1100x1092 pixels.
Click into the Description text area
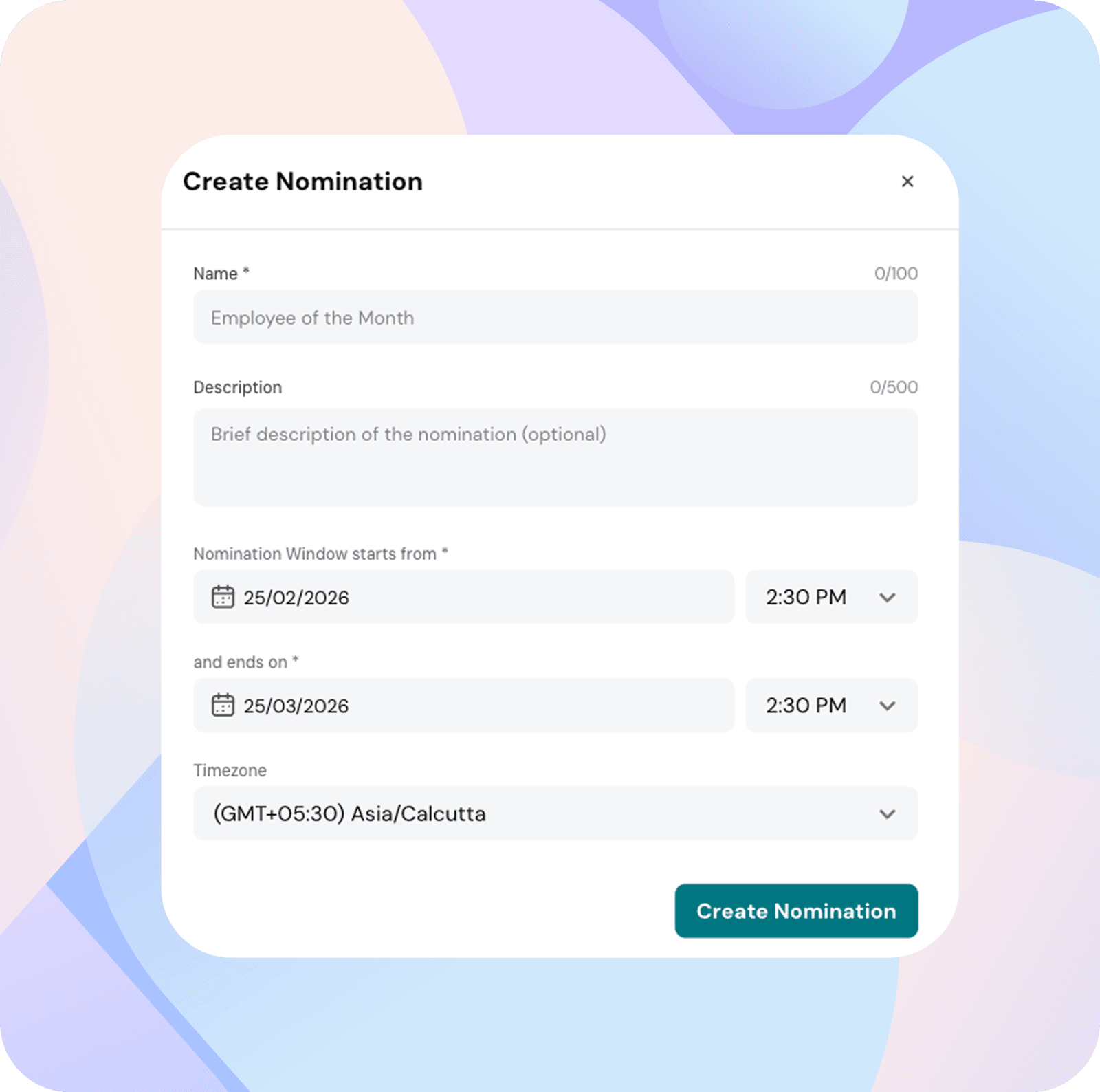[555, 457]
